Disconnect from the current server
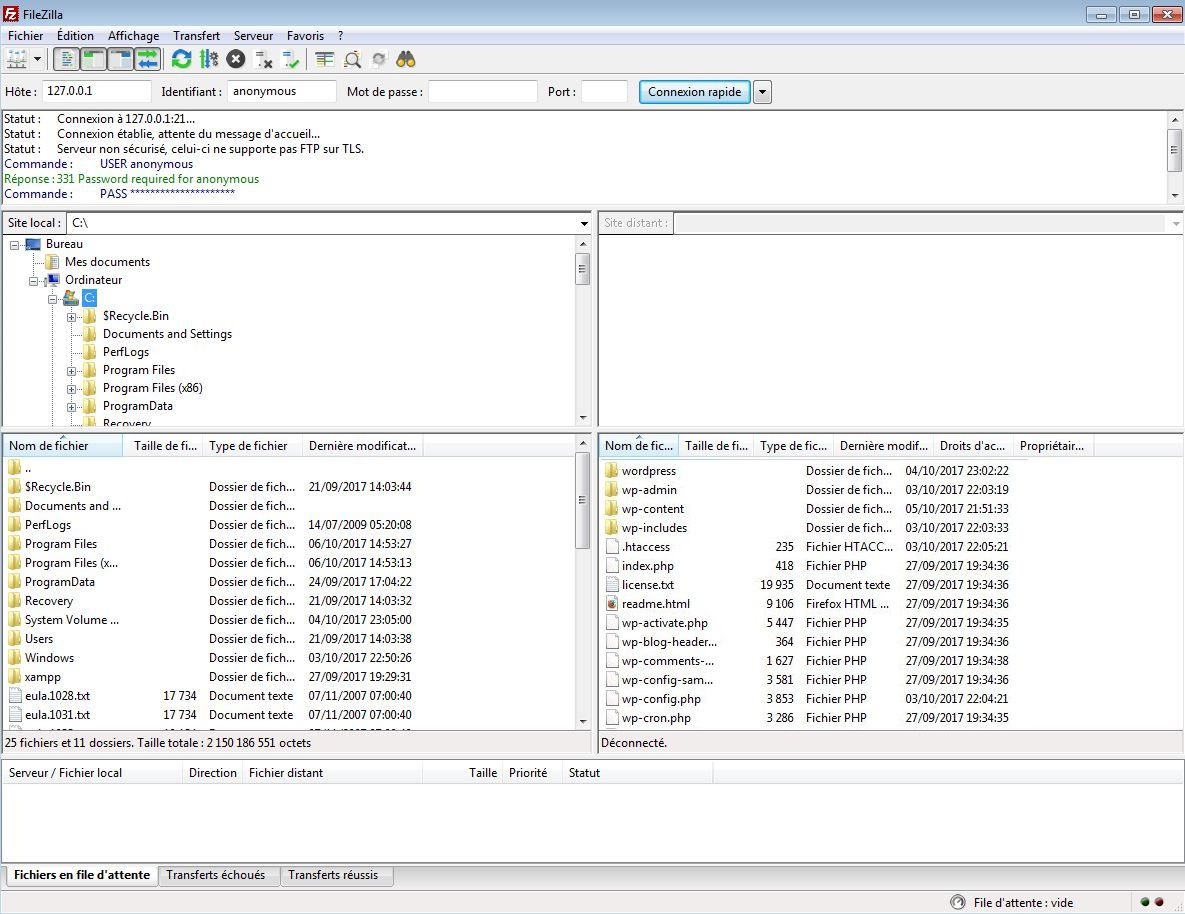The width and height of the screenshot is (1185, 914). (263, 59)
